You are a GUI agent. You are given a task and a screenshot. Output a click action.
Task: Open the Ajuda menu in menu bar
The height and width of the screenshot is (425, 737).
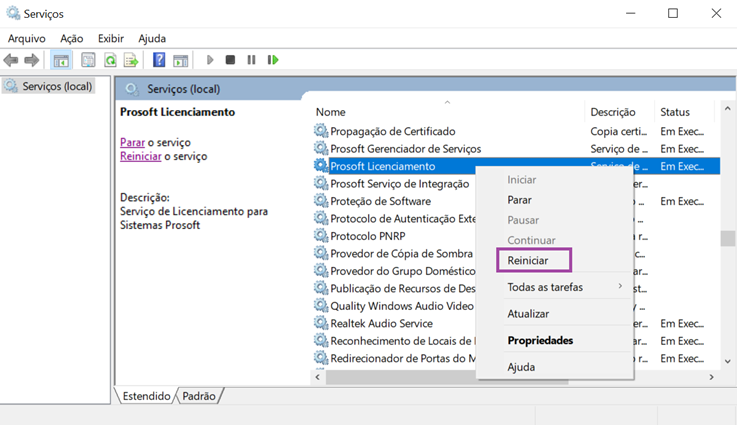pyautogui.click(x=152, y=39)
